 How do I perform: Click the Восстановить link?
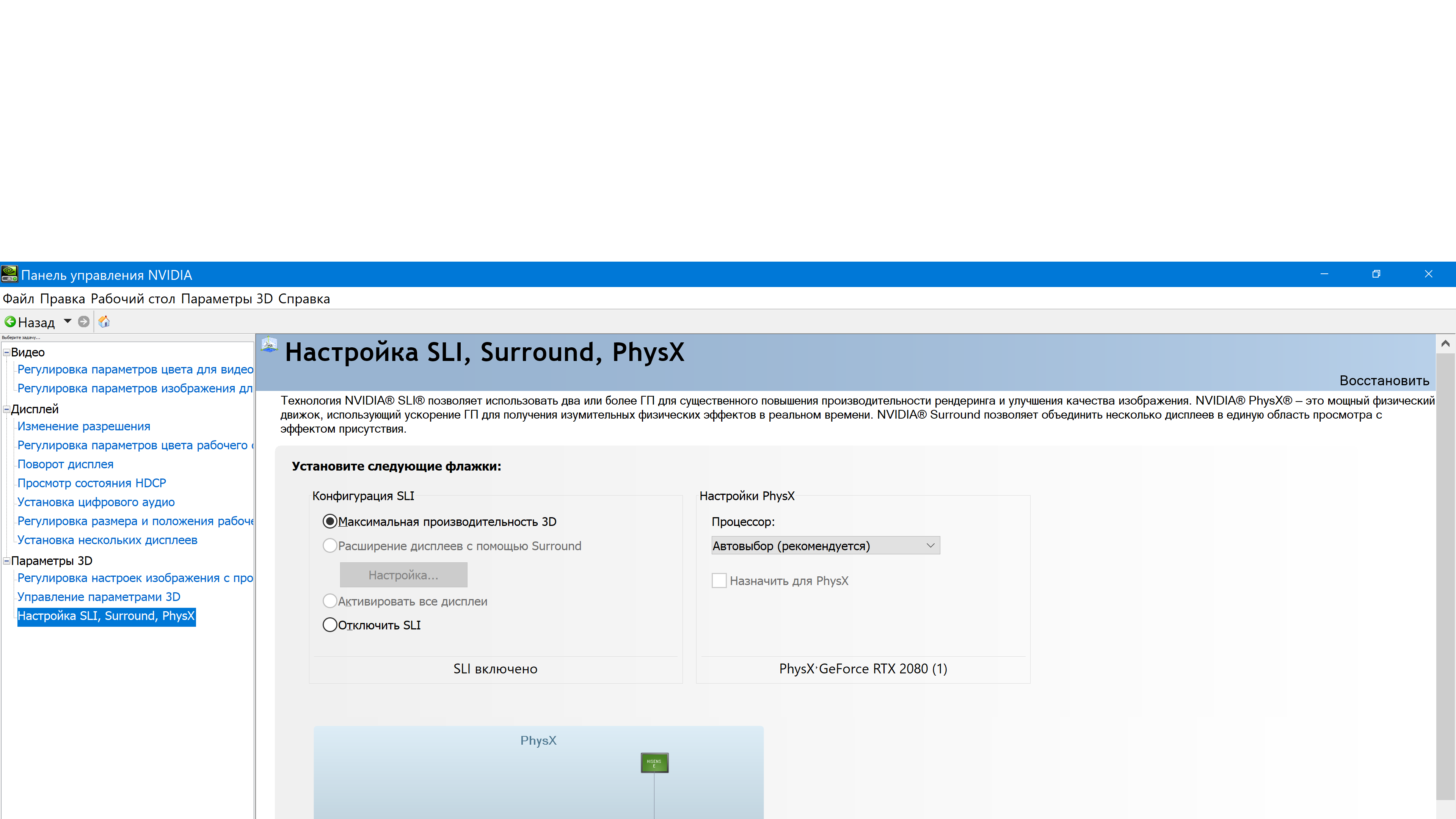click(x=1384, y=380)
